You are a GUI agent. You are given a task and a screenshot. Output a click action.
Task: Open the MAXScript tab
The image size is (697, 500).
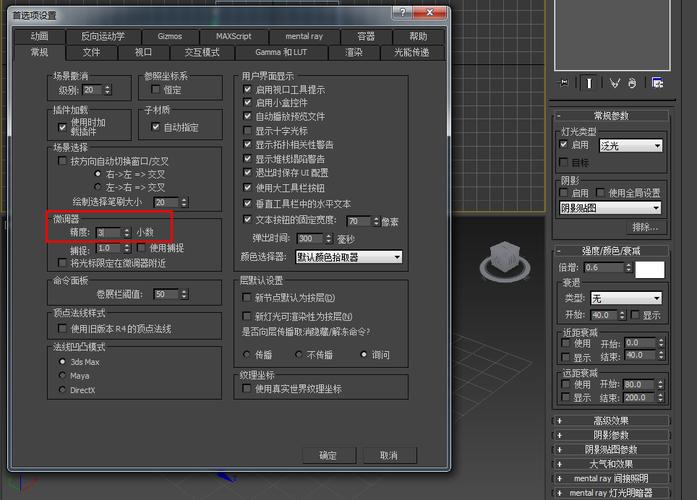point(234,36)
